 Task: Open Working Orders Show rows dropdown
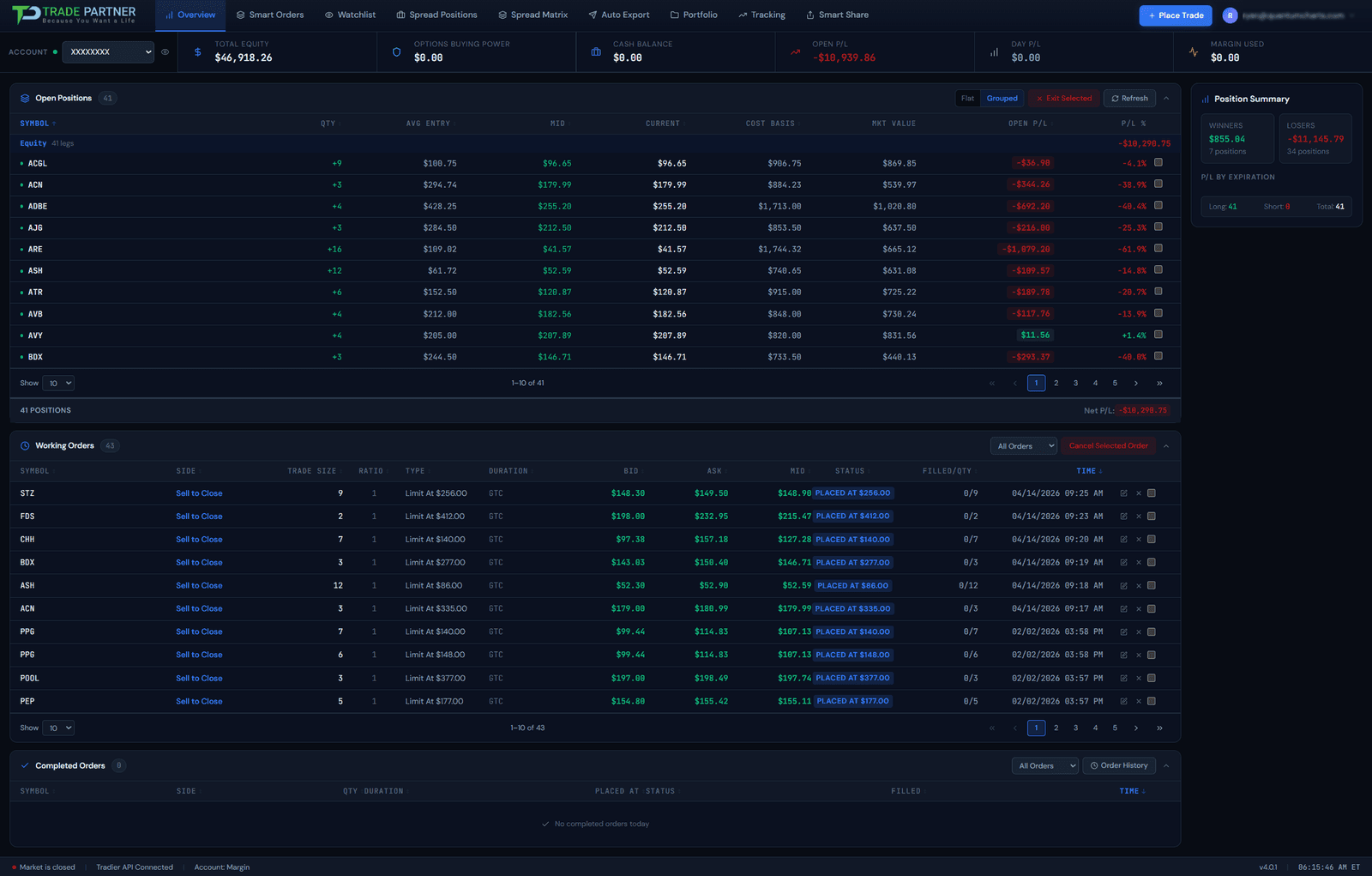coord(60,728)
